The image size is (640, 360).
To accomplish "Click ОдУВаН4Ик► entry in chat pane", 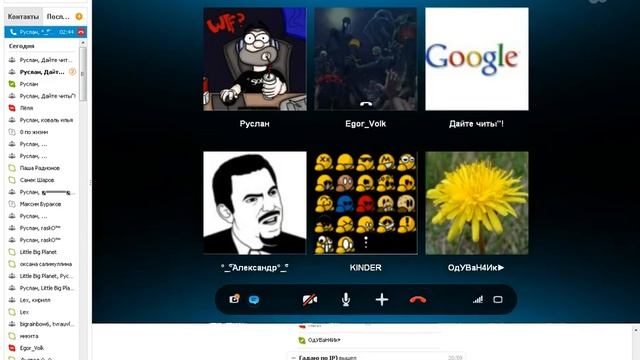I will pyautogui.click(x=324, y=340).
